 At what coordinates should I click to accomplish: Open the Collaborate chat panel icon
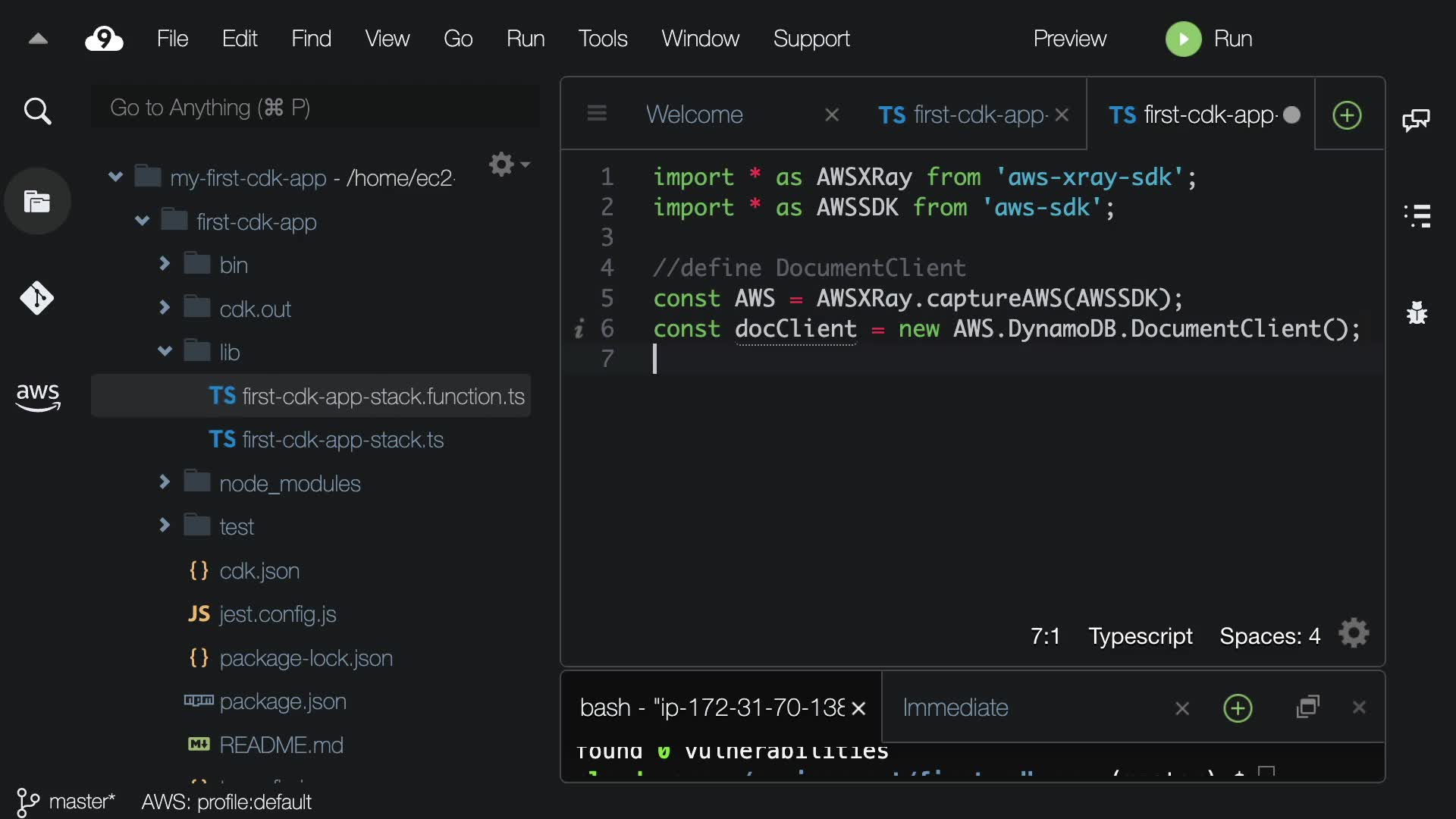(1416, 120)
